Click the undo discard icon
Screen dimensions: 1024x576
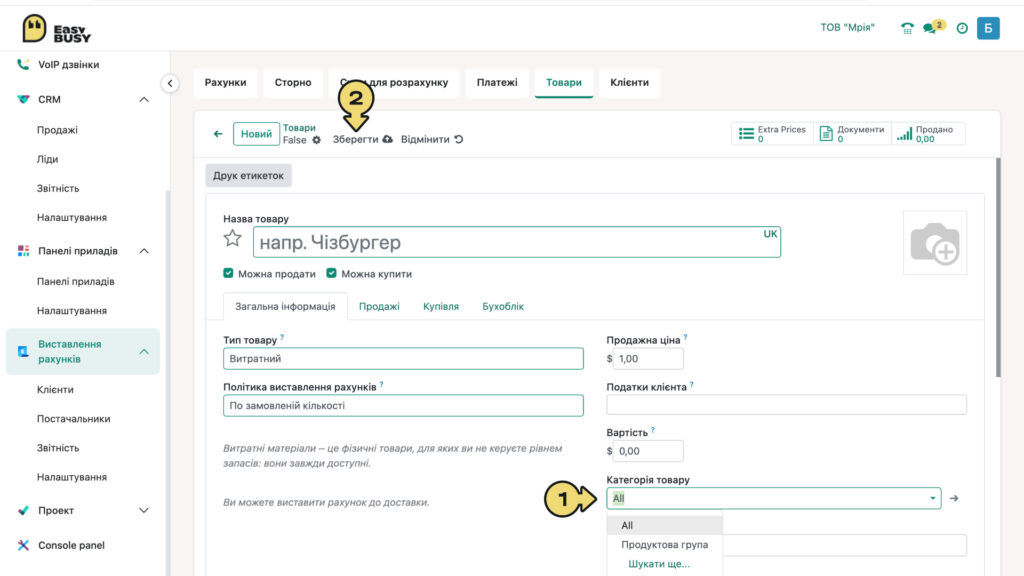point(459,139)
